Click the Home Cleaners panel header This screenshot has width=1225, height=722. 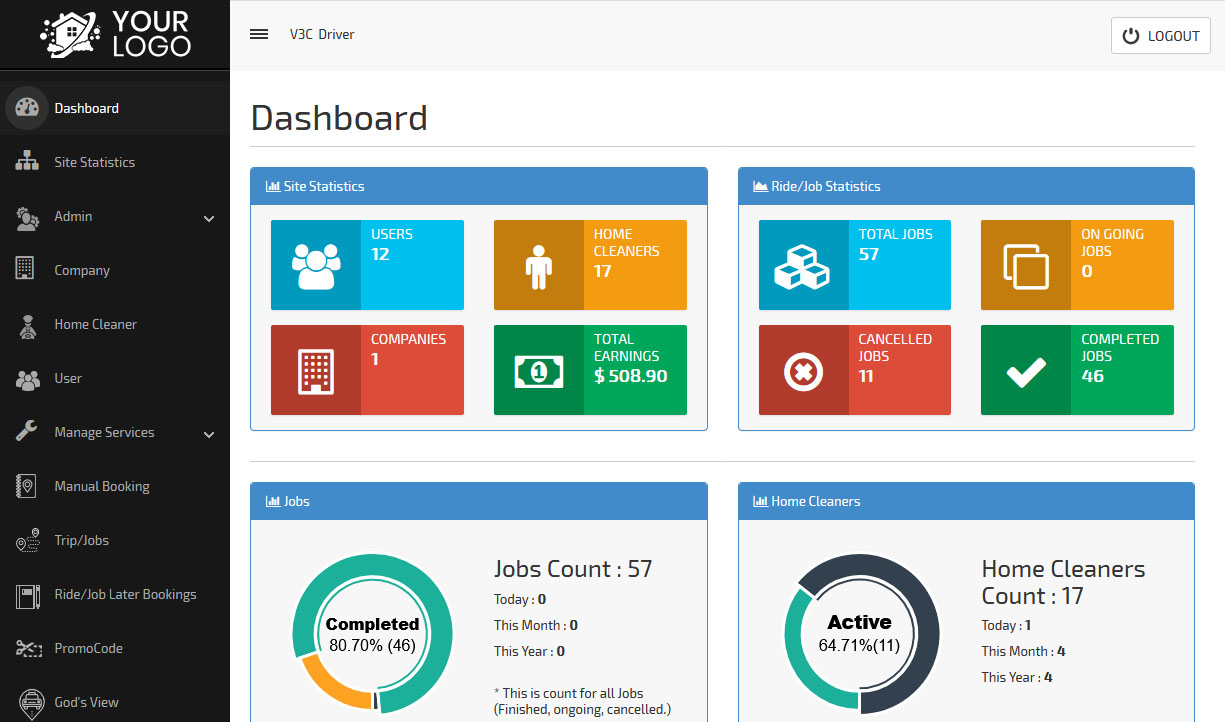tap(966, 501)
